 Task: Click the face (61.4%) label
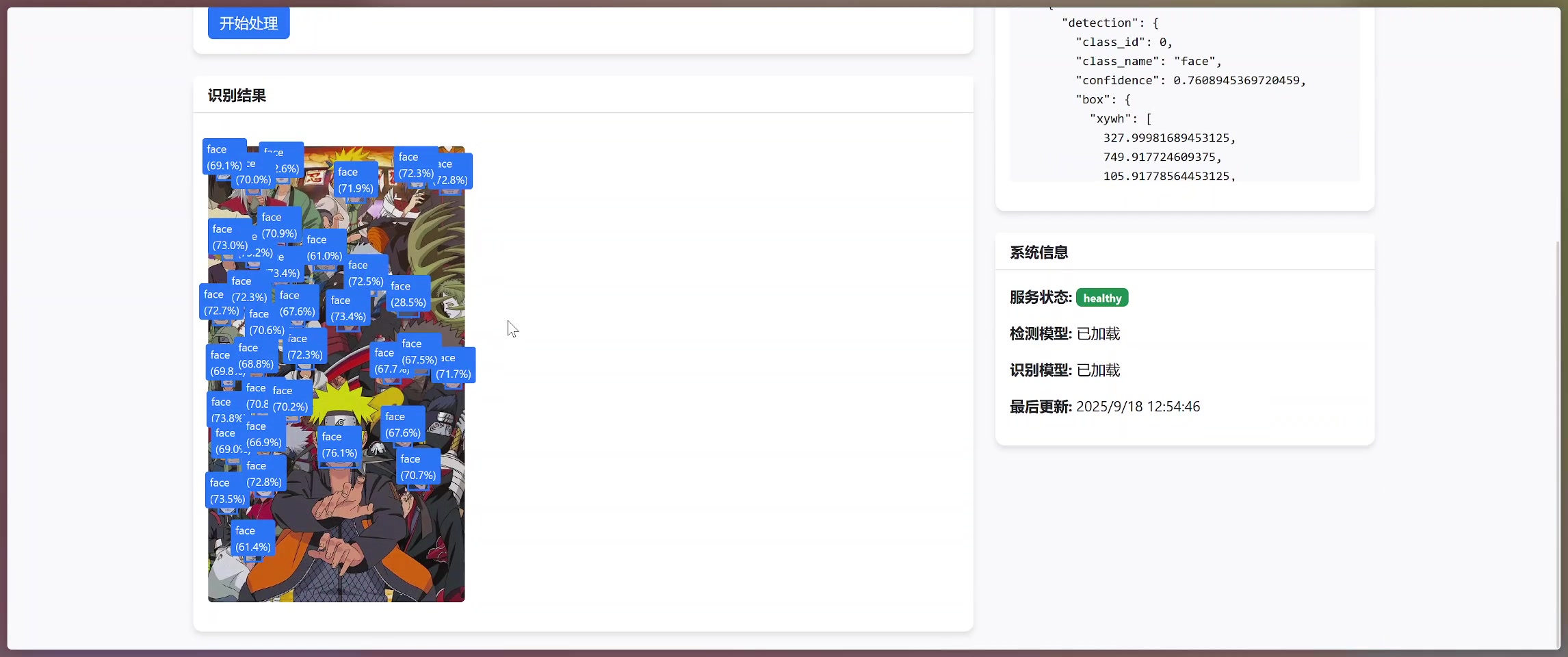pos(253,539)
